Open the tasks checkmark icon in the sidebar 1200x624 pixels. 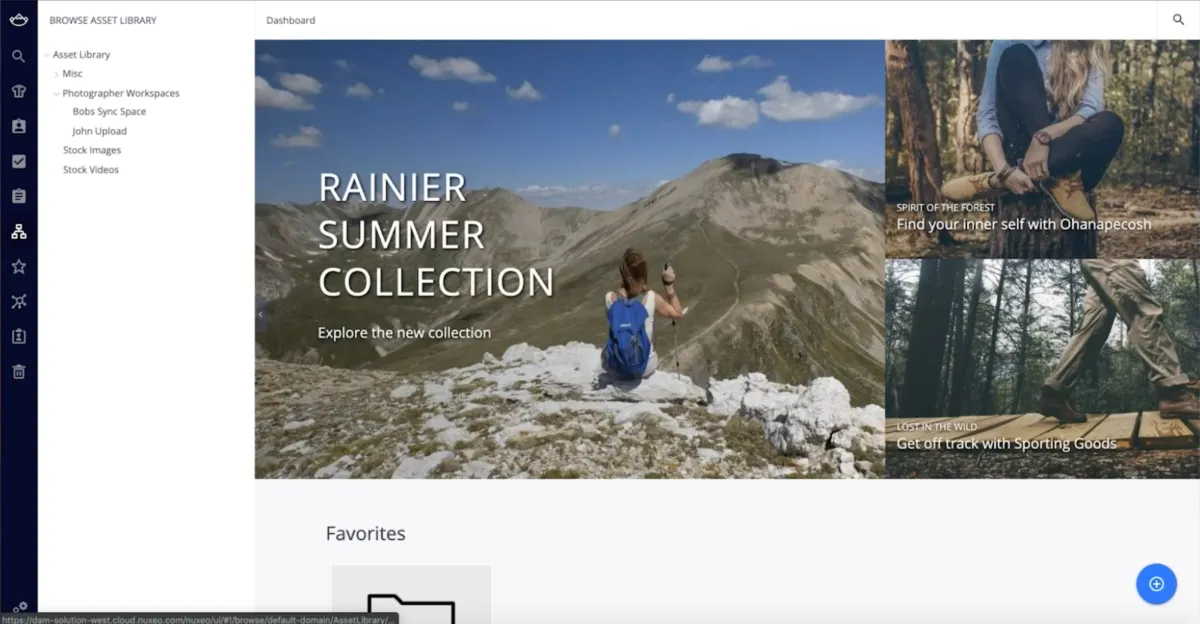click(x=18, y=161)
